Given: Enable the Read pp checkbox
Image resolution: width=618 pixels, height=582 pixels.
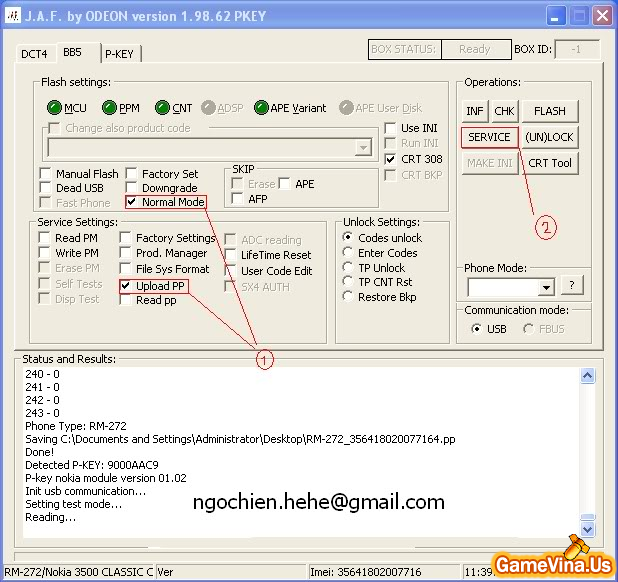Looking at the screenshot, I should tap(125, 300).
